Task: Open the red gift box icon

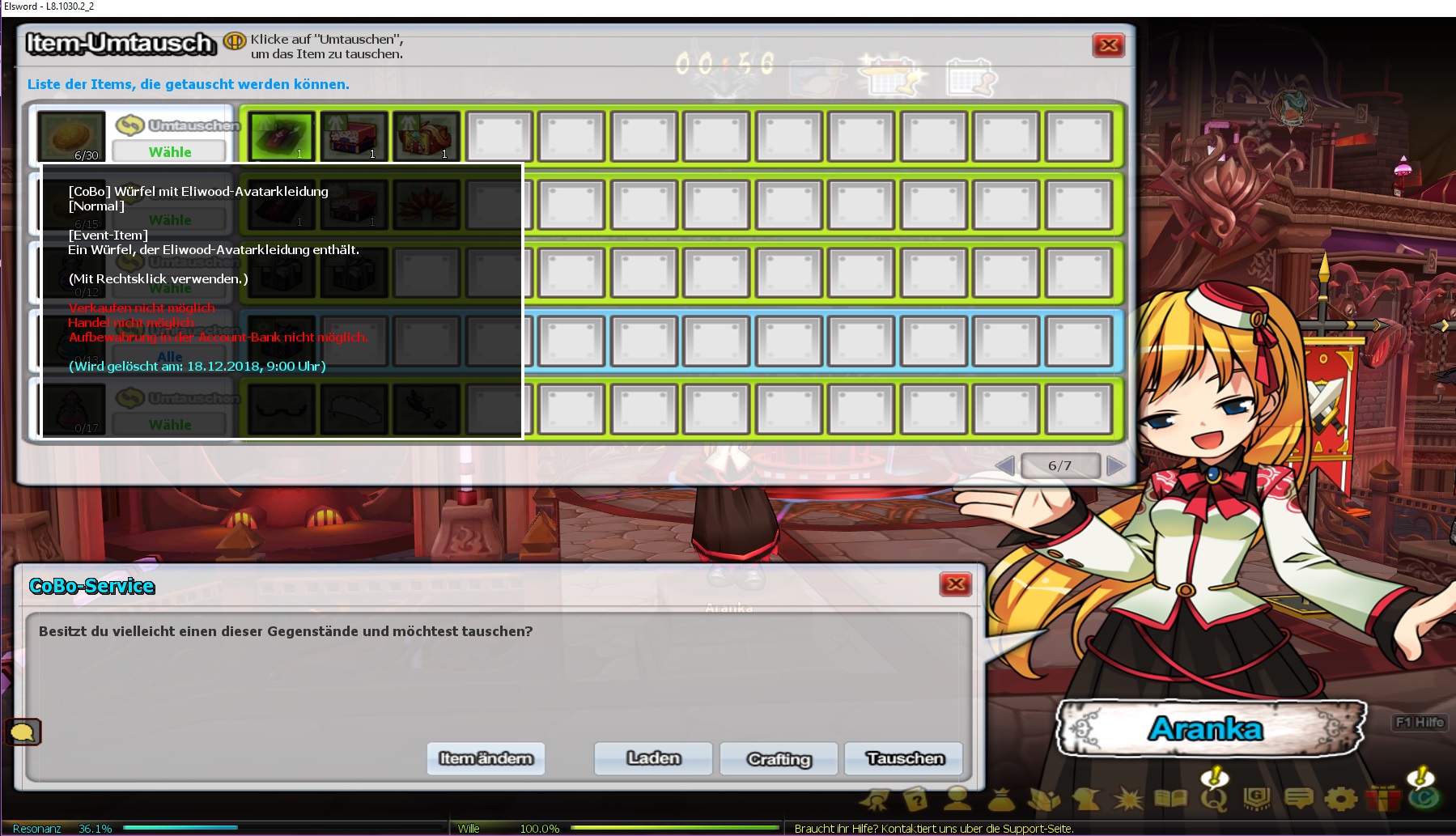Action: click(x=1382, y=800)
